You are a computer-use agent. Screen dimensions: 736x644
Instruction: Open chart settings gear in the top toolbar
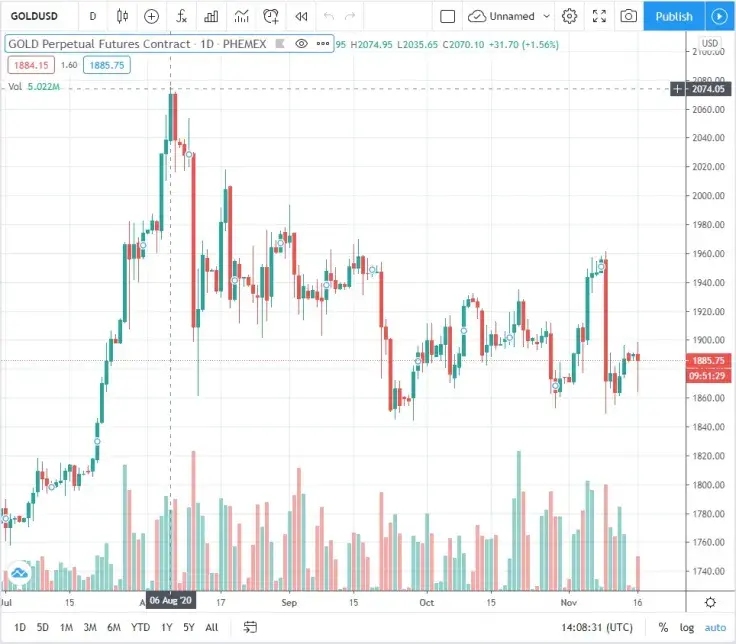click(x=569, y=16)
